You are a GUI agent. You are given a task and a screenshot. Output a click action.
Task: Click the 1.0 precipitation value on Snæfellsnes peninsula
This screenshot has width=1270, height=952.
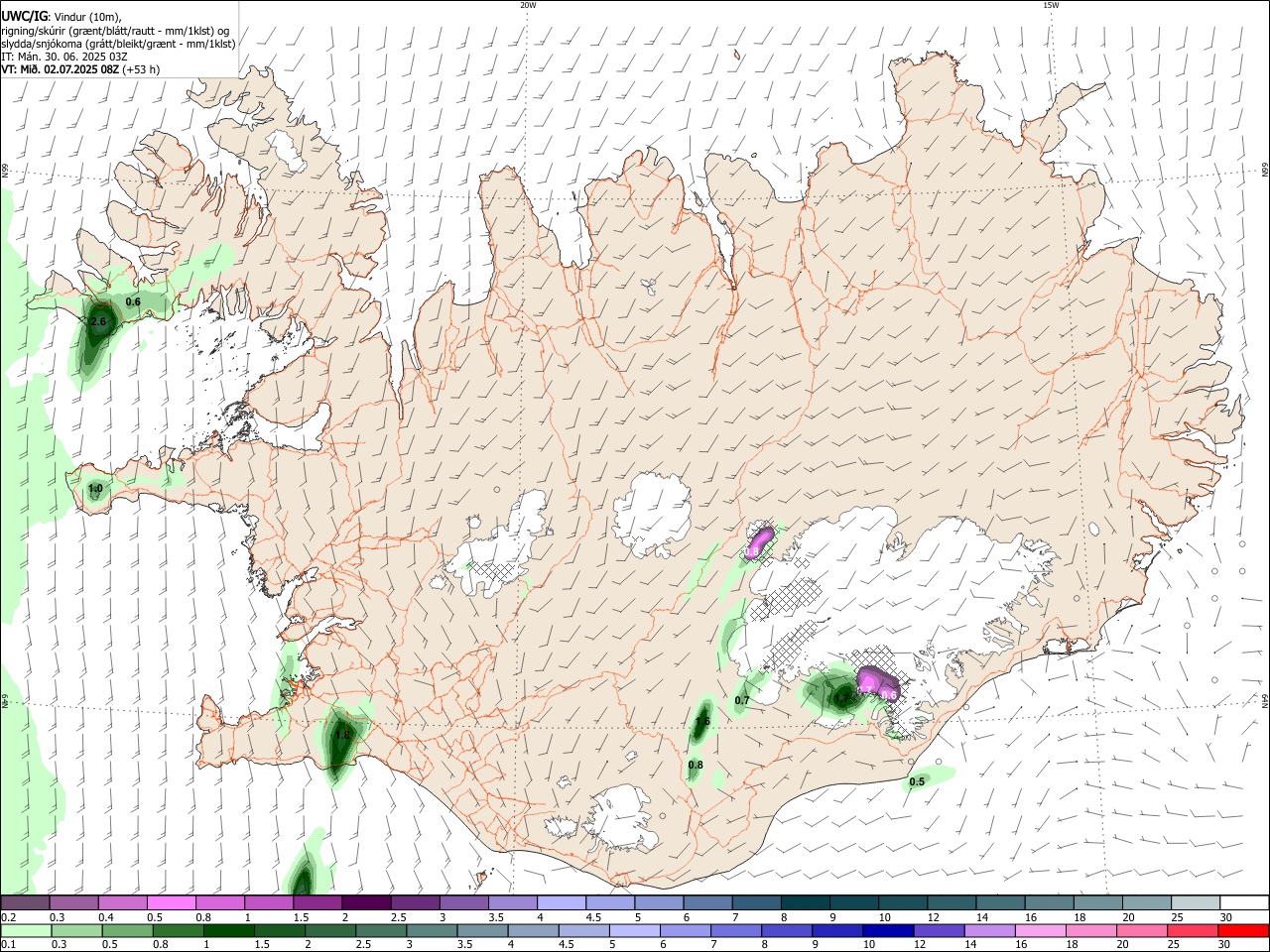(95, 489)
